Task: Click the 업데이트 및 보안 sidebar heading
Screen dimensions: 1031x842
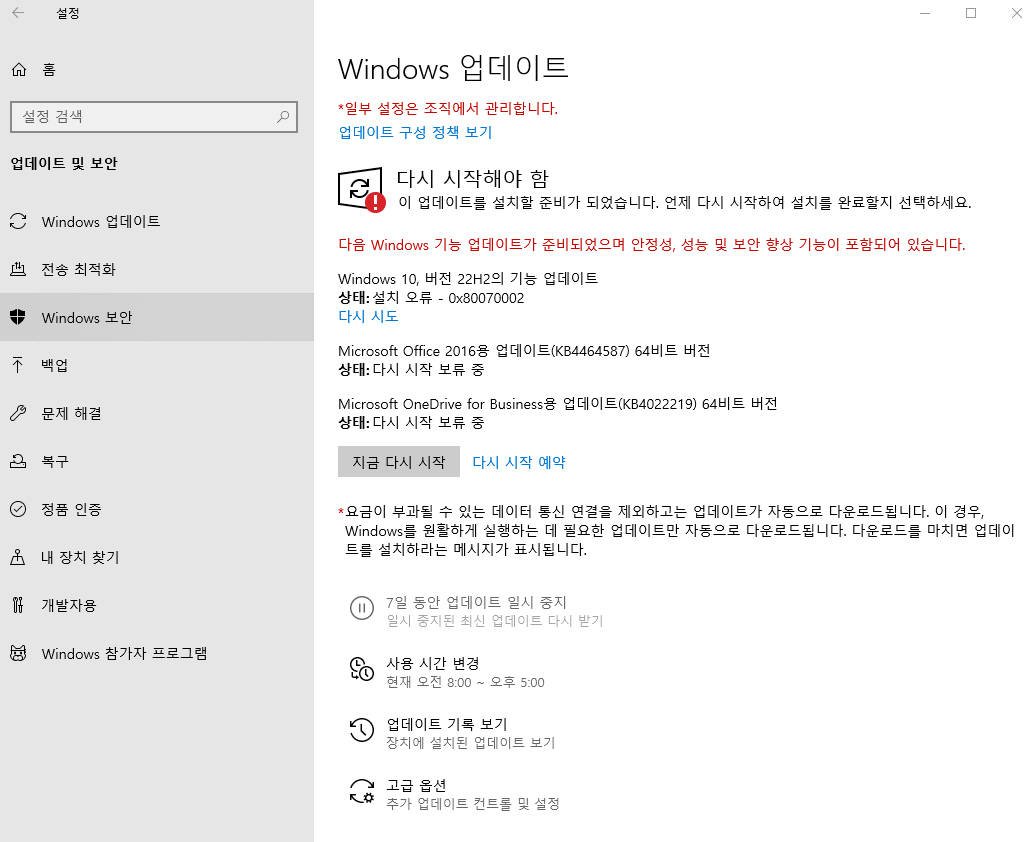Action: coord(64,164)
